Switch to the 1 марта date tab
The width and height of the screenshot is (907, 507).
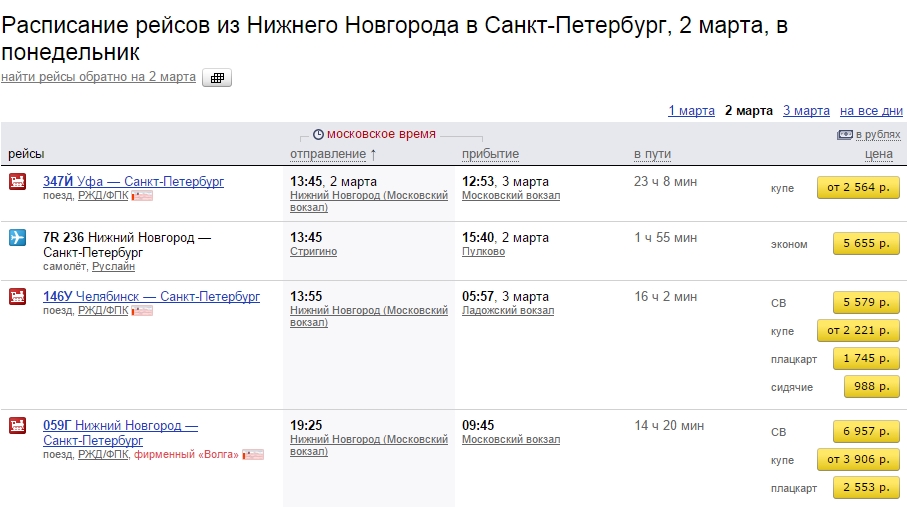691,111
